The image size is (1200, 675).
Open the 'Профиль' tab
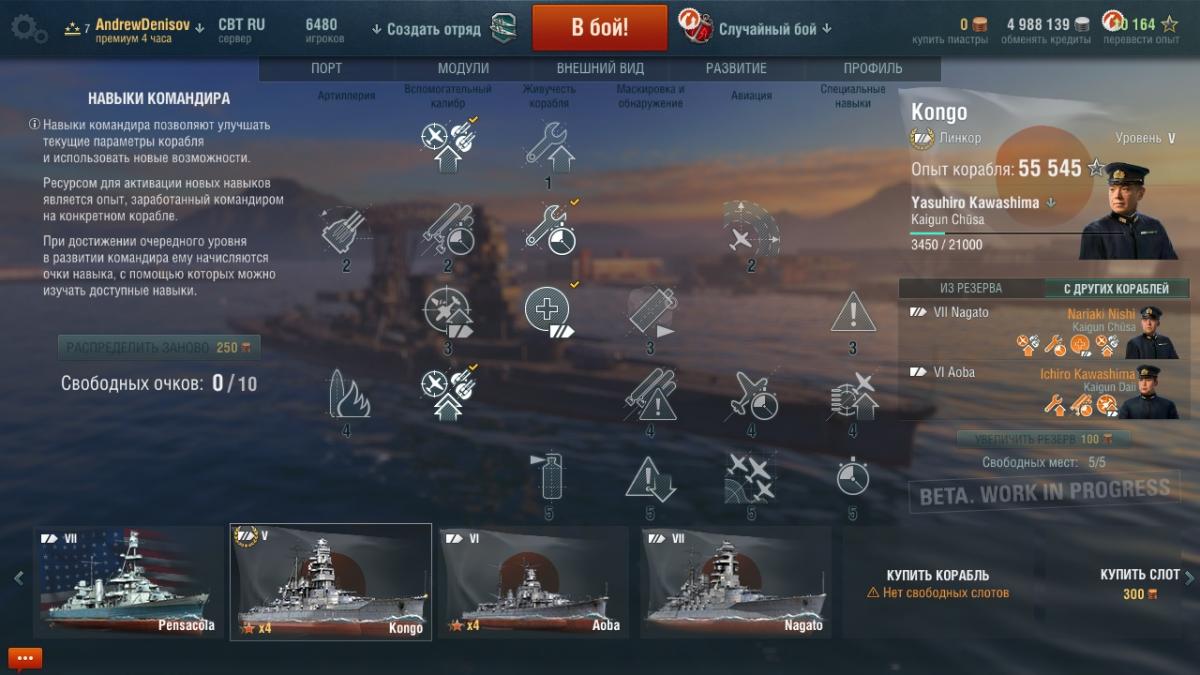coord(872,68)
